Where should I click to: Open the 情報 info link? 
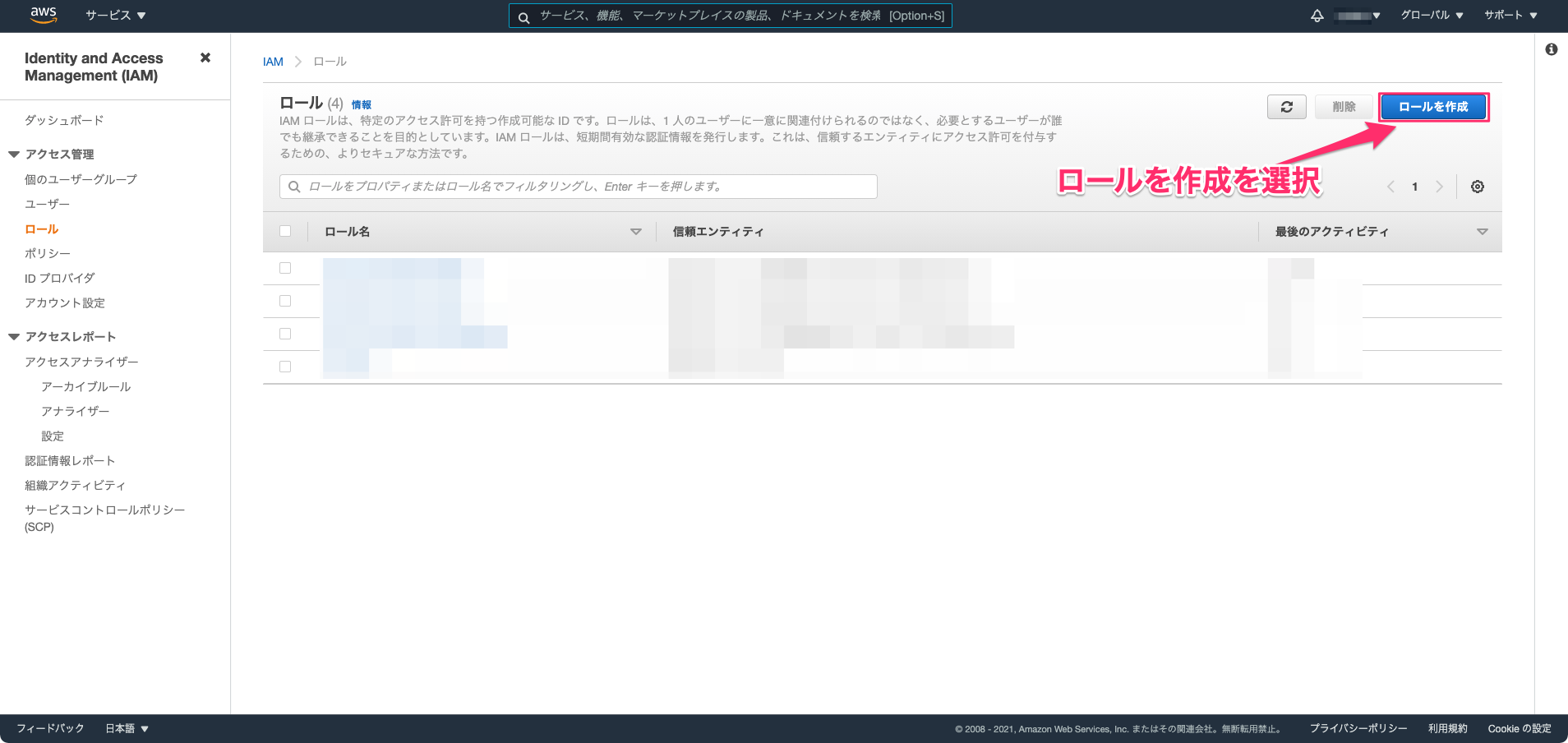(362, 104)
